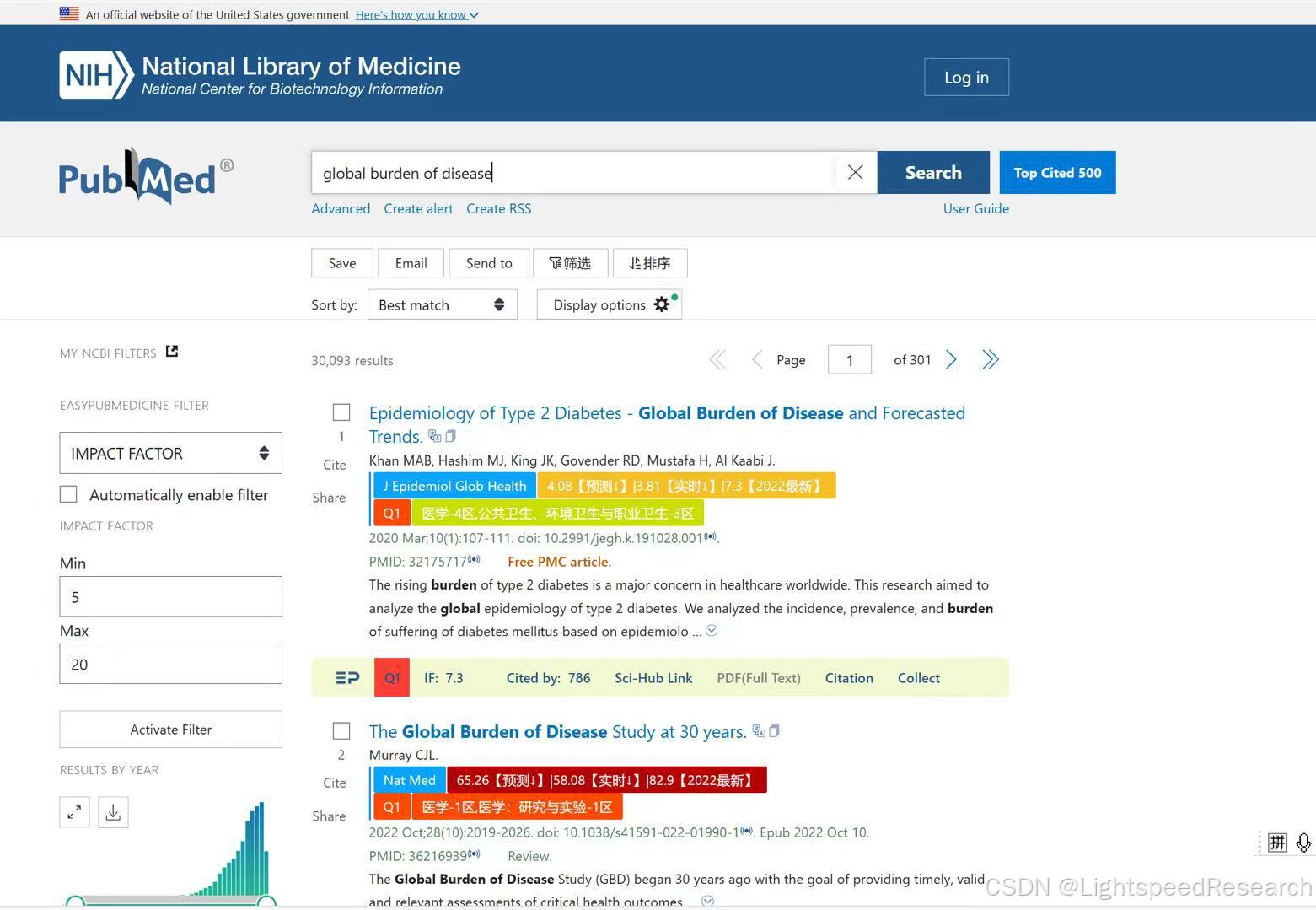Click Collect in the yellow bar

coord(919,678)
